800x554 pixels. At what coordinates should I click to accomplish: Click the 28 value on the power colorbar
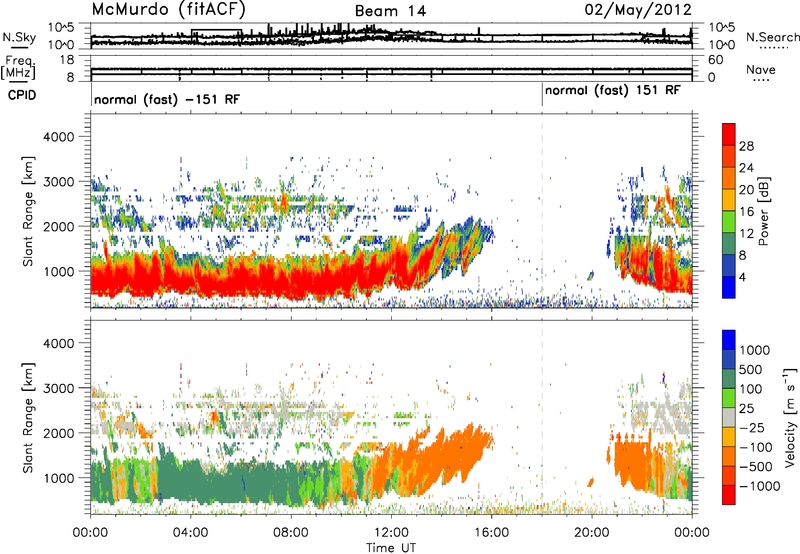pyautogui.click(x=746, y=146)
